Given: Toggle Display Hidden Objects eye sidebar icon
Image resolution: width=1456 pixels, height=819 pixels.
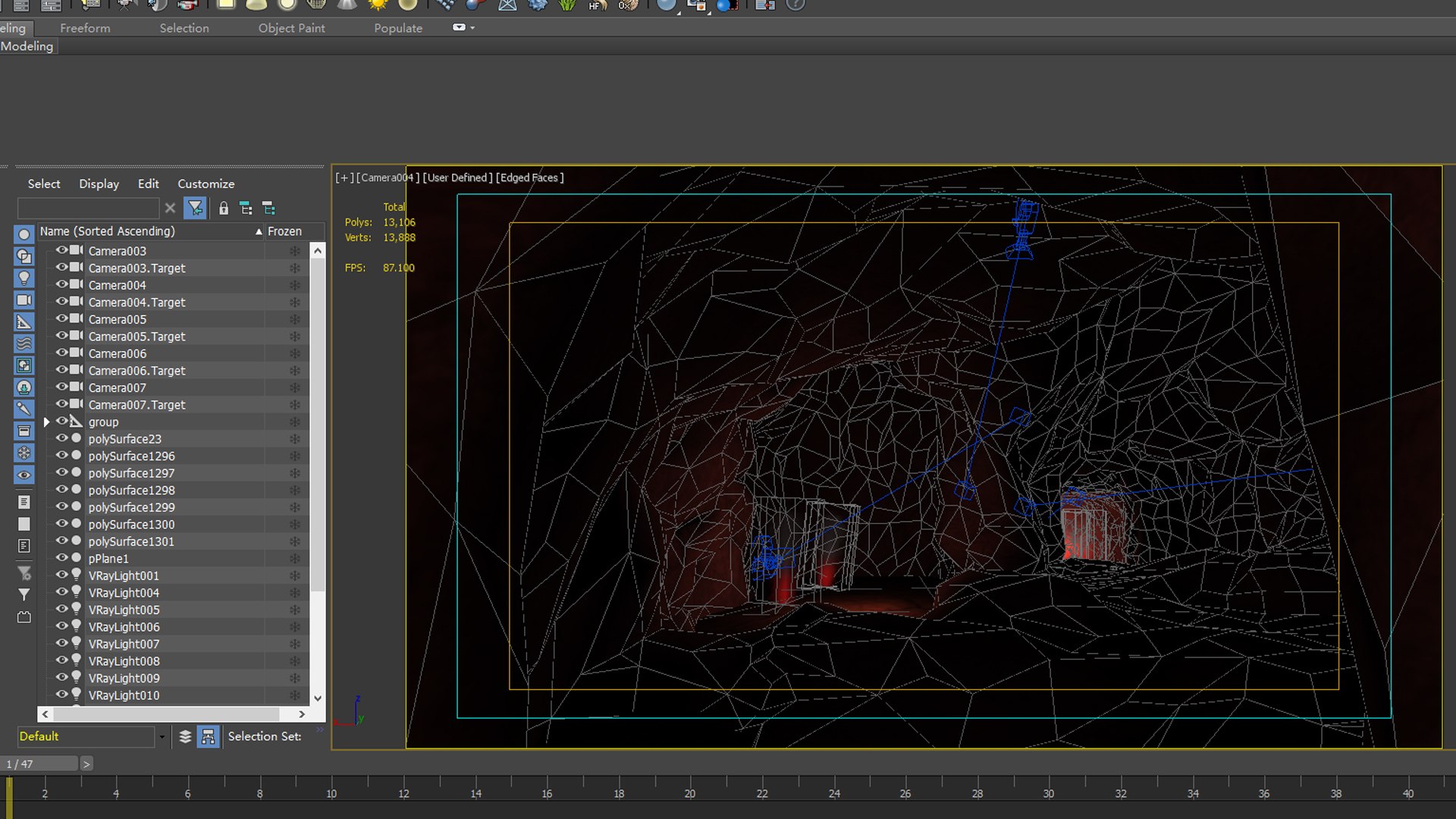Looking at the screenshot, I should point(24,475).
